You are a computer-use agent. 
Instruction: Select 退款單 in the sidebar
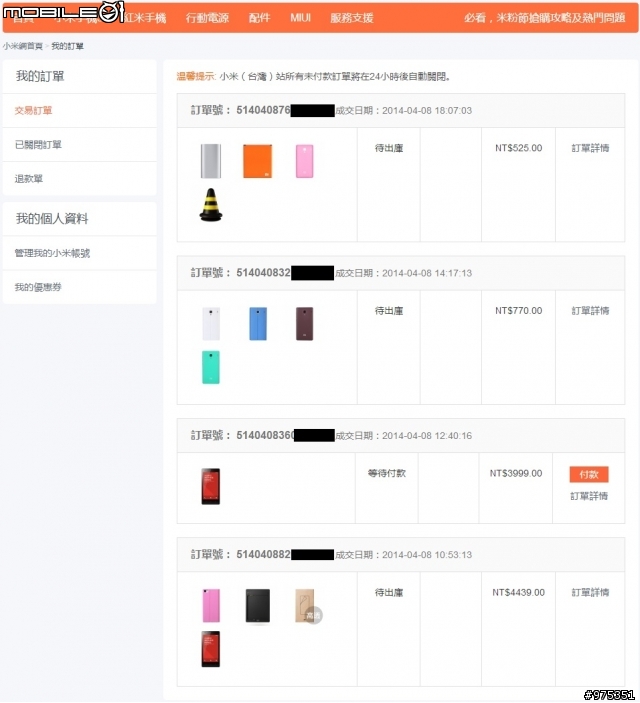pos(29,178)
